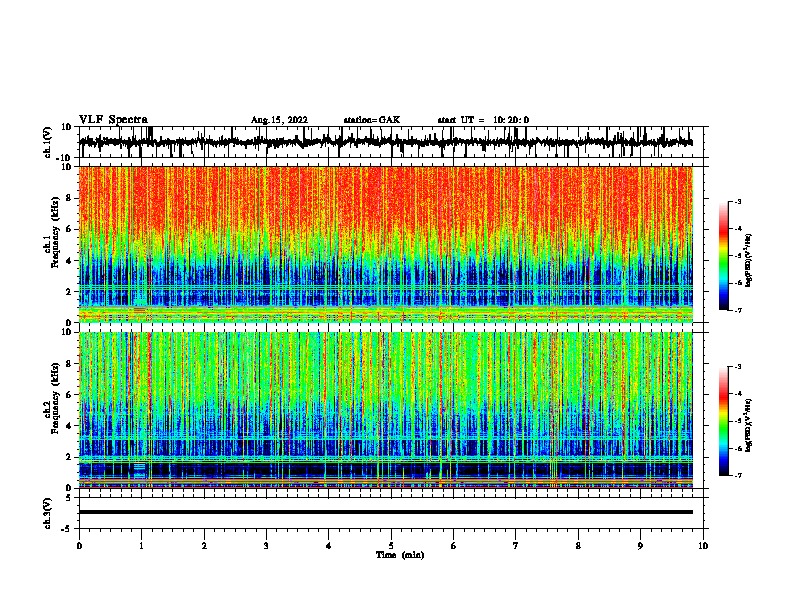Click tick label 8 on the Time axis
792x612 pixels.
coord(578,546)
